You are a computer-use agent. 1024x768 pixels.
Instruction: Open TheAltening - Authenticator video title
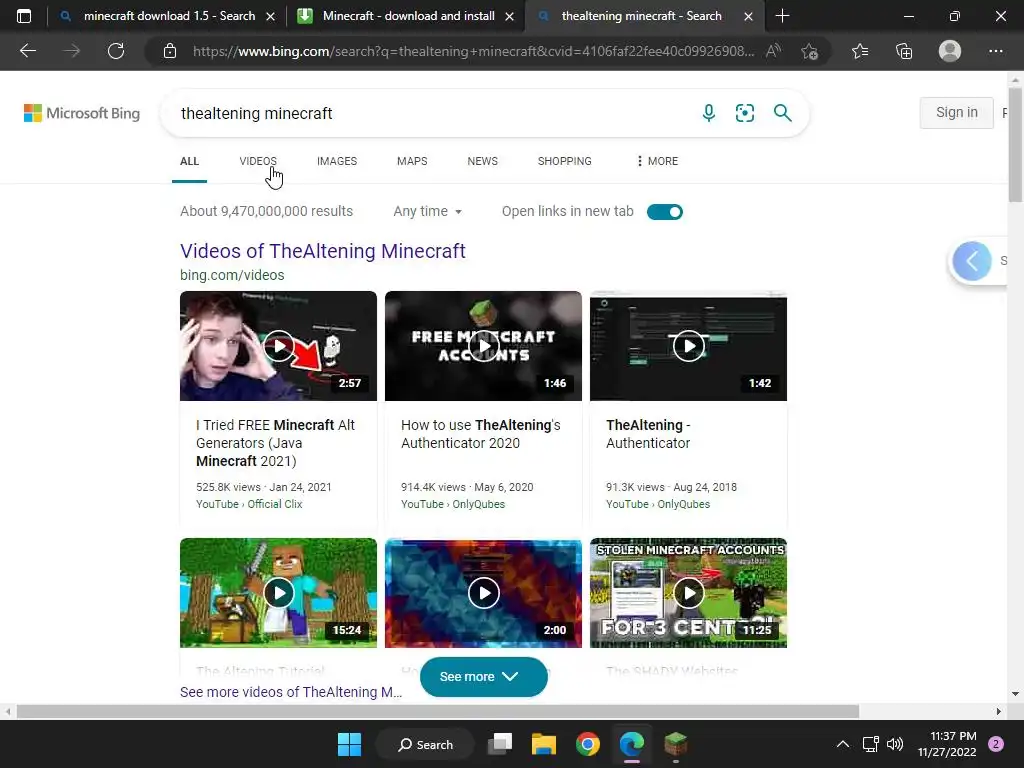point(648,434)
